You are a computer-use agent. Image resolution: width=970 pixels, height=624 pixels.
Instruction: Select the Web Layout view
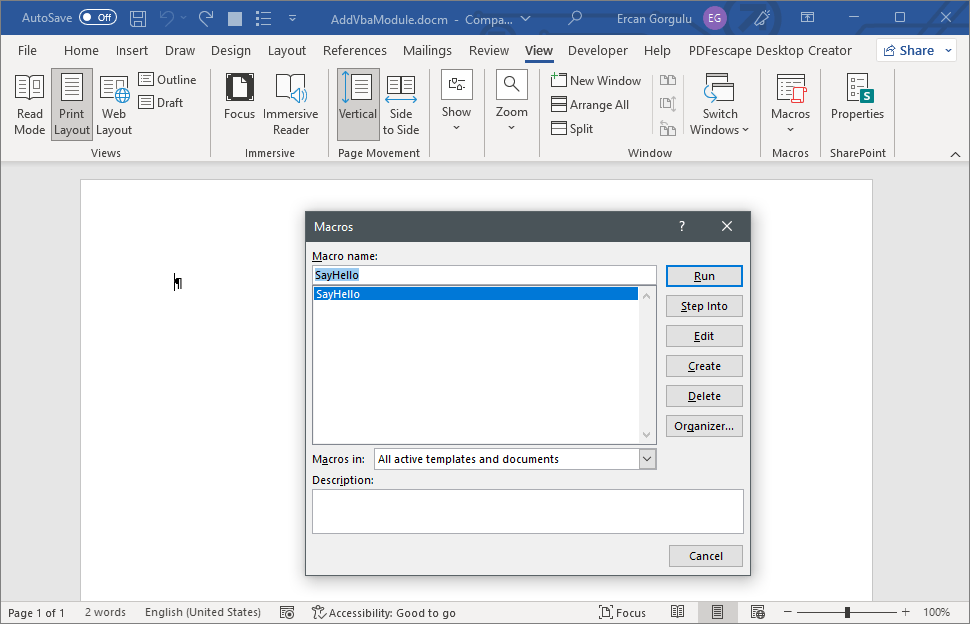pos(113,103)
